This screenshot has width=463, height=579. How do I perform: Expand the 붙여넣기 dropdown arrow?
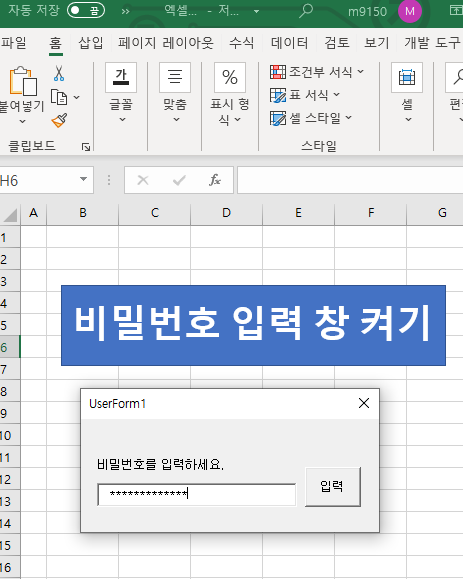click(x=23, y=121)
